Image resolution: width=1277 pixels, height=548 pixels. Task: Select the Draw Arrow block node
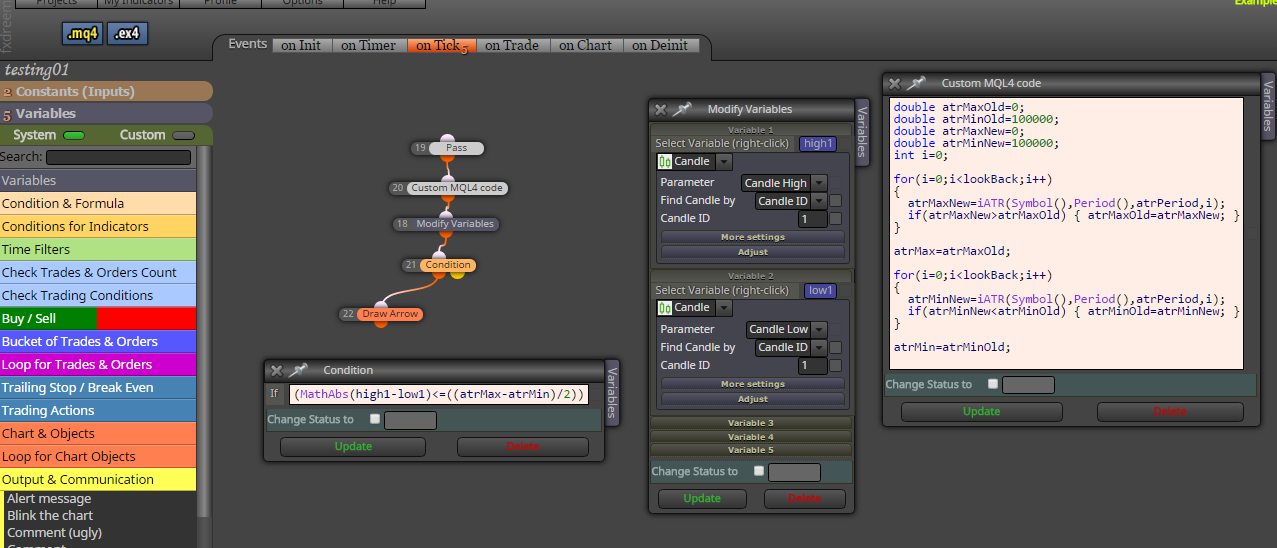pyautogui.click(x=390, y=314)
